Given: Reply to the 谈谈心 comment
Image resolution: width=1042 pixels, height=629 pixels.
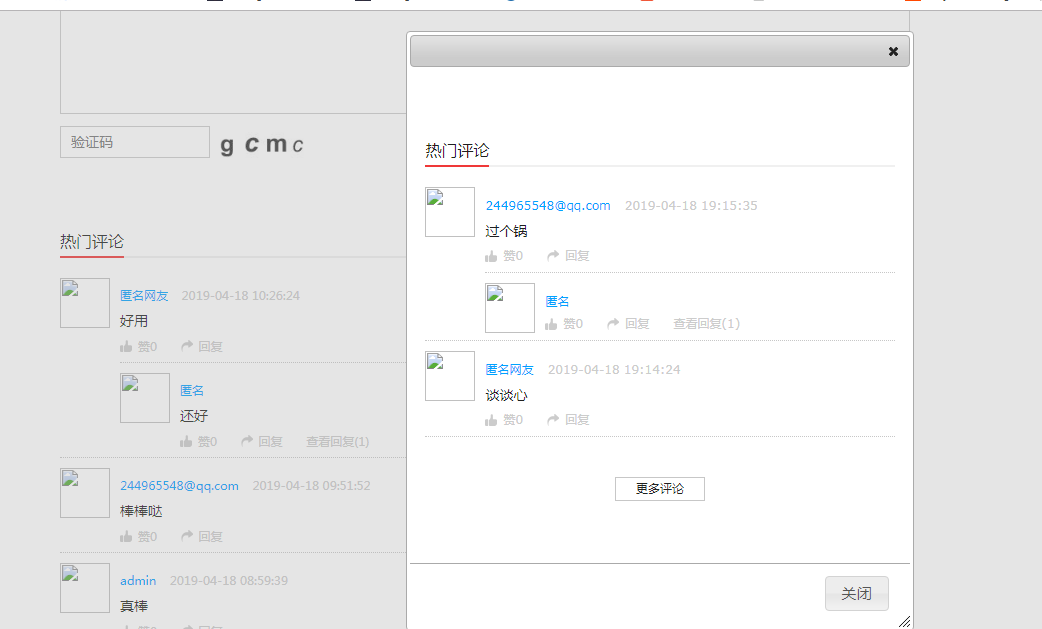Looking at the screenshot, I should 568,420.
